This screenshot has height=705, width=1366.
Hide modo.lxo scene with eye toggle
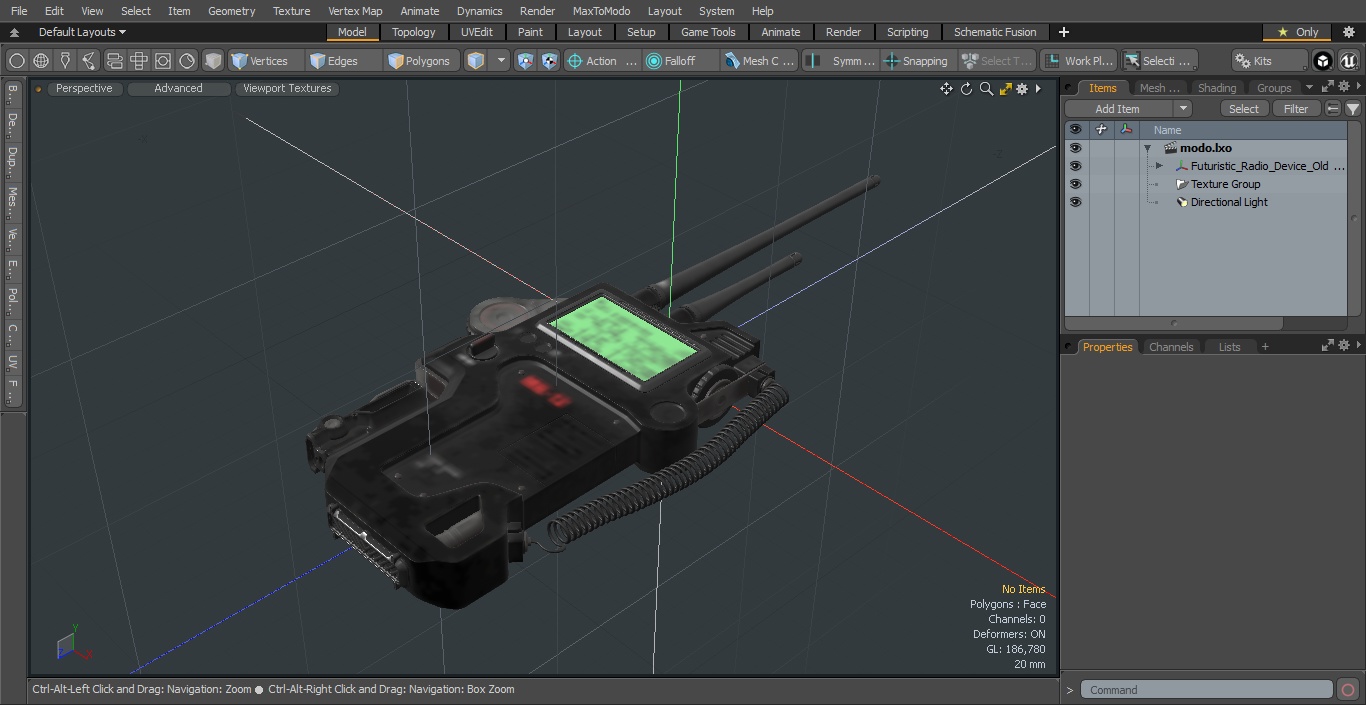[x=1075, y=148]
